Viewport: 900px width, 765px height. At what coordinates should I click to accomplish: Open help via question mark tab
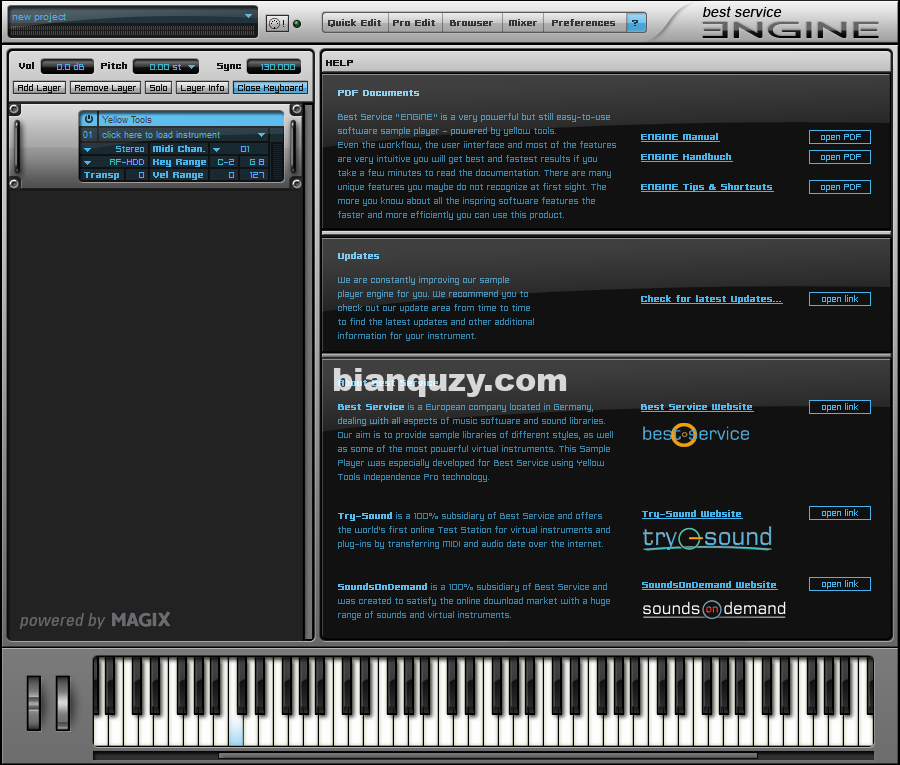(636, 22)
